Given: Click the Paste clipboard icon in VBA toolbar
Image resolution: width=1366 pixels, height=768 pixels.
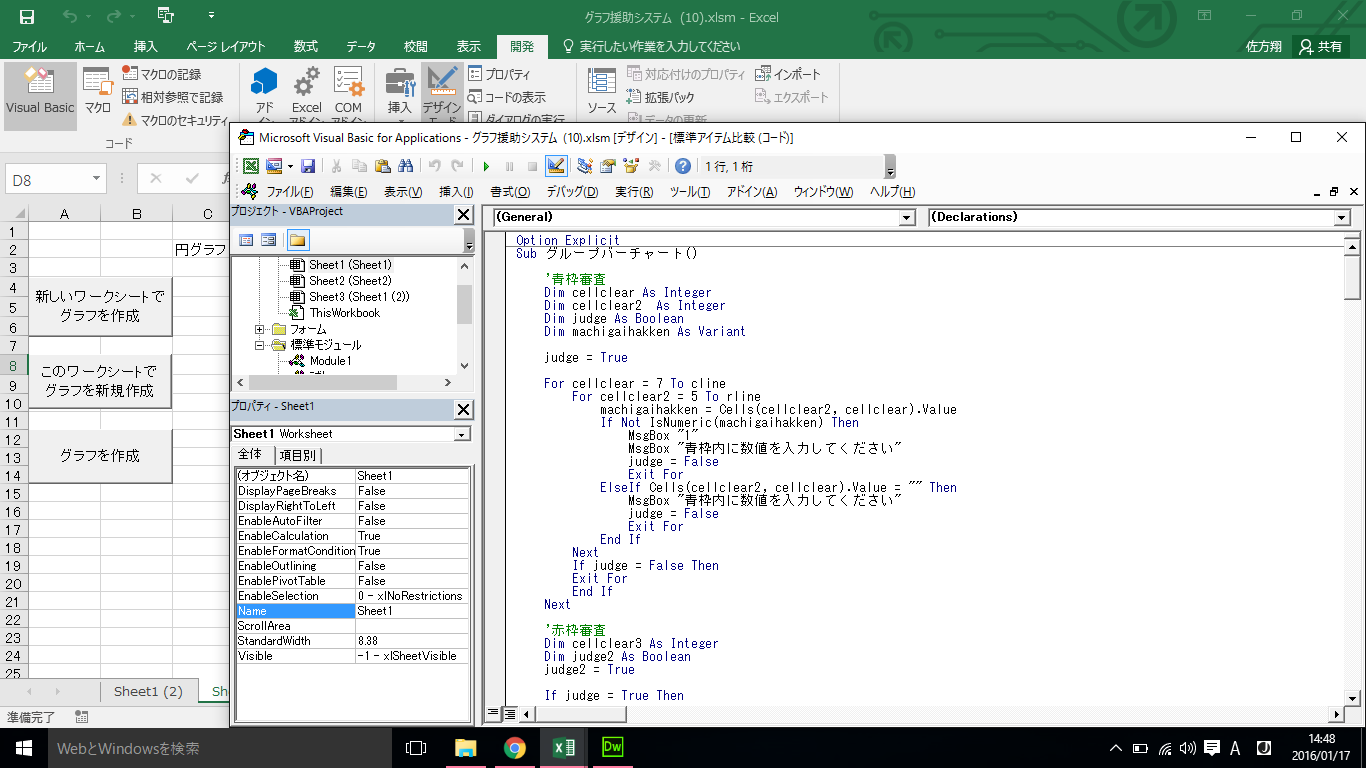Looking at the screenshot, I should tap(381, 167).
